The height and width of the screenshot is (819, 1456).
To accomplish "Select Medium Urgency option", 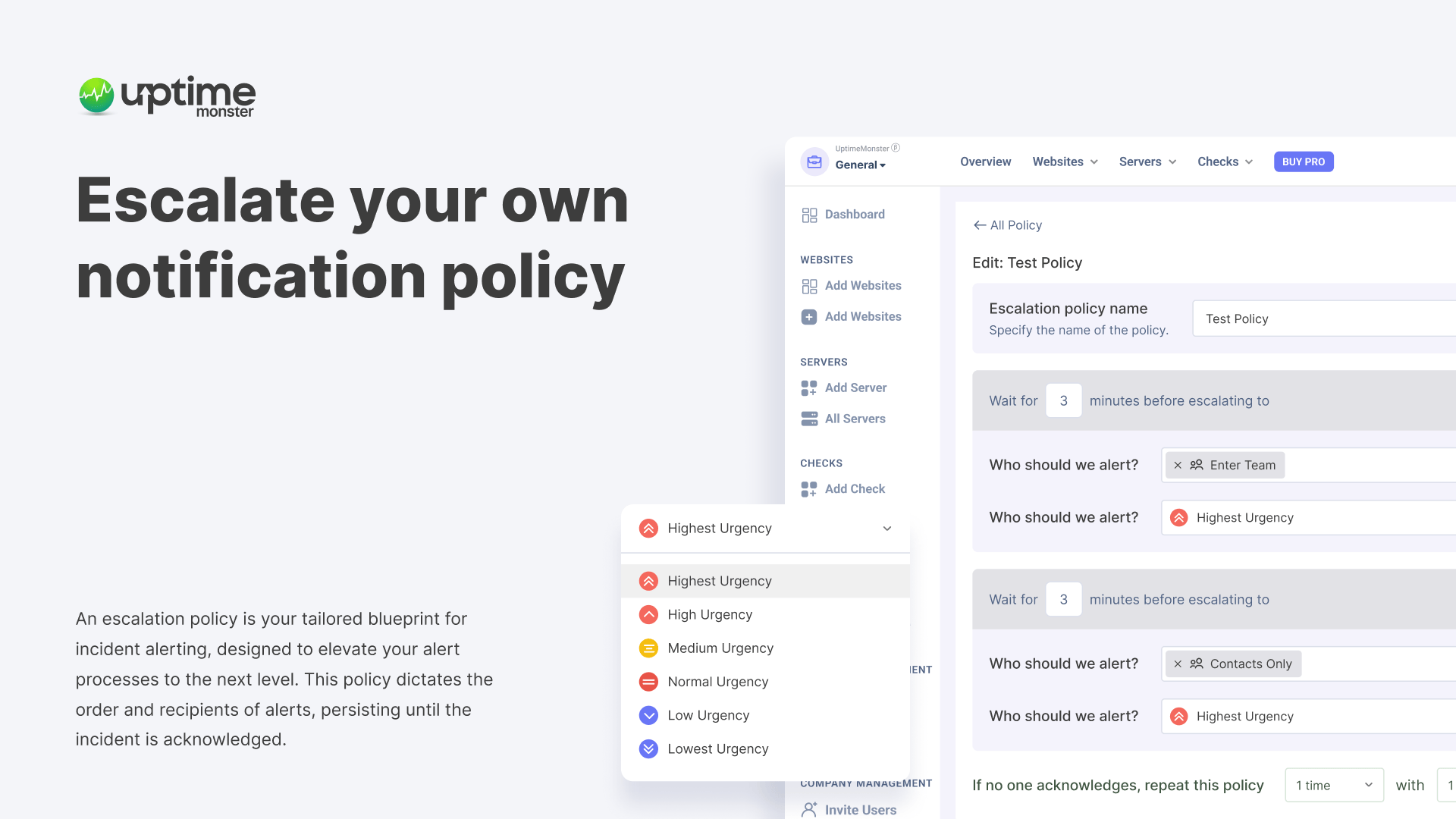I will click(720, 648).
